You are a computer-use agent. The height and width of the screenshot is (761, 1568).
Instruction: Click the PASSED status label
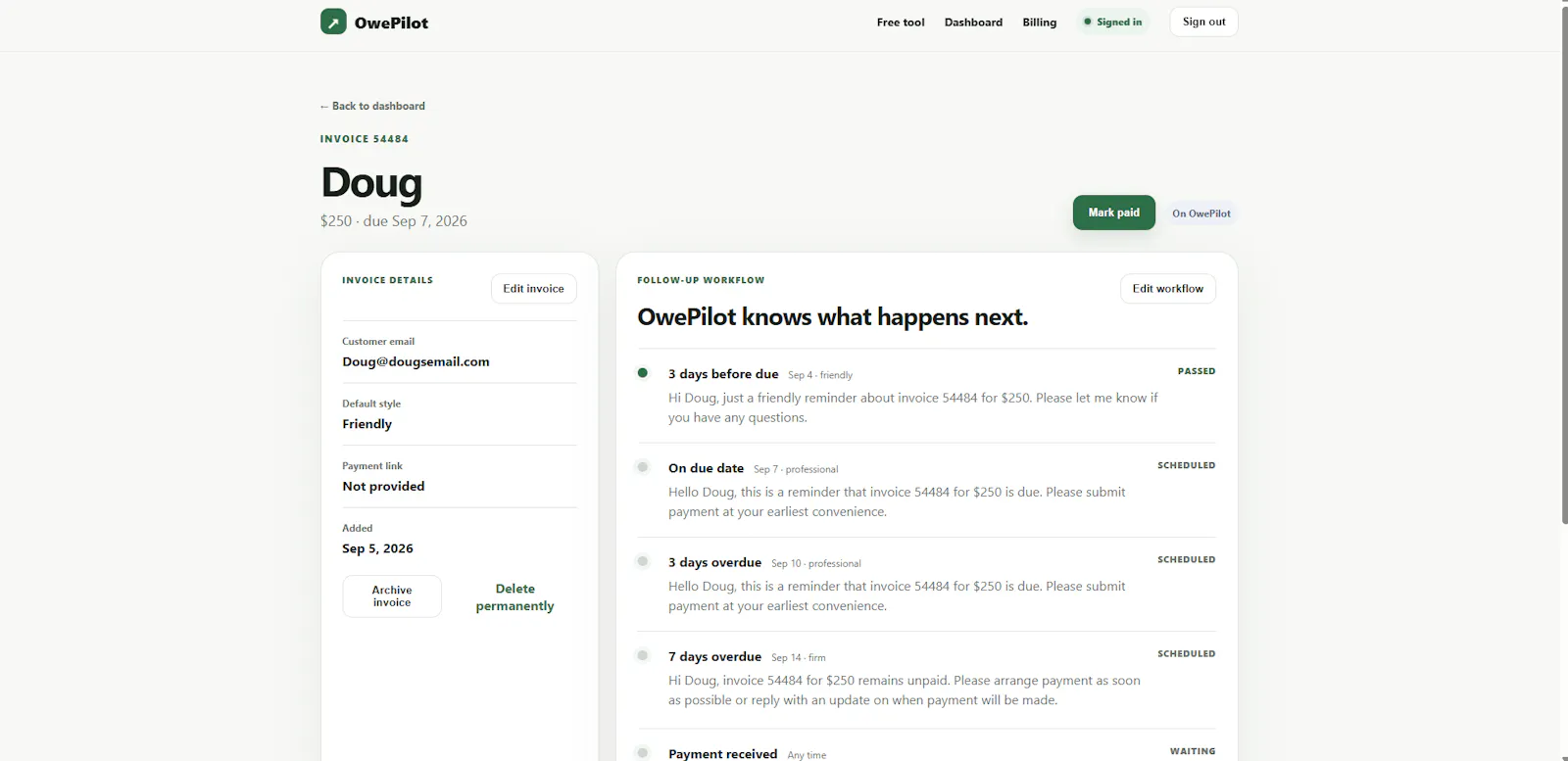[1196, 371]
